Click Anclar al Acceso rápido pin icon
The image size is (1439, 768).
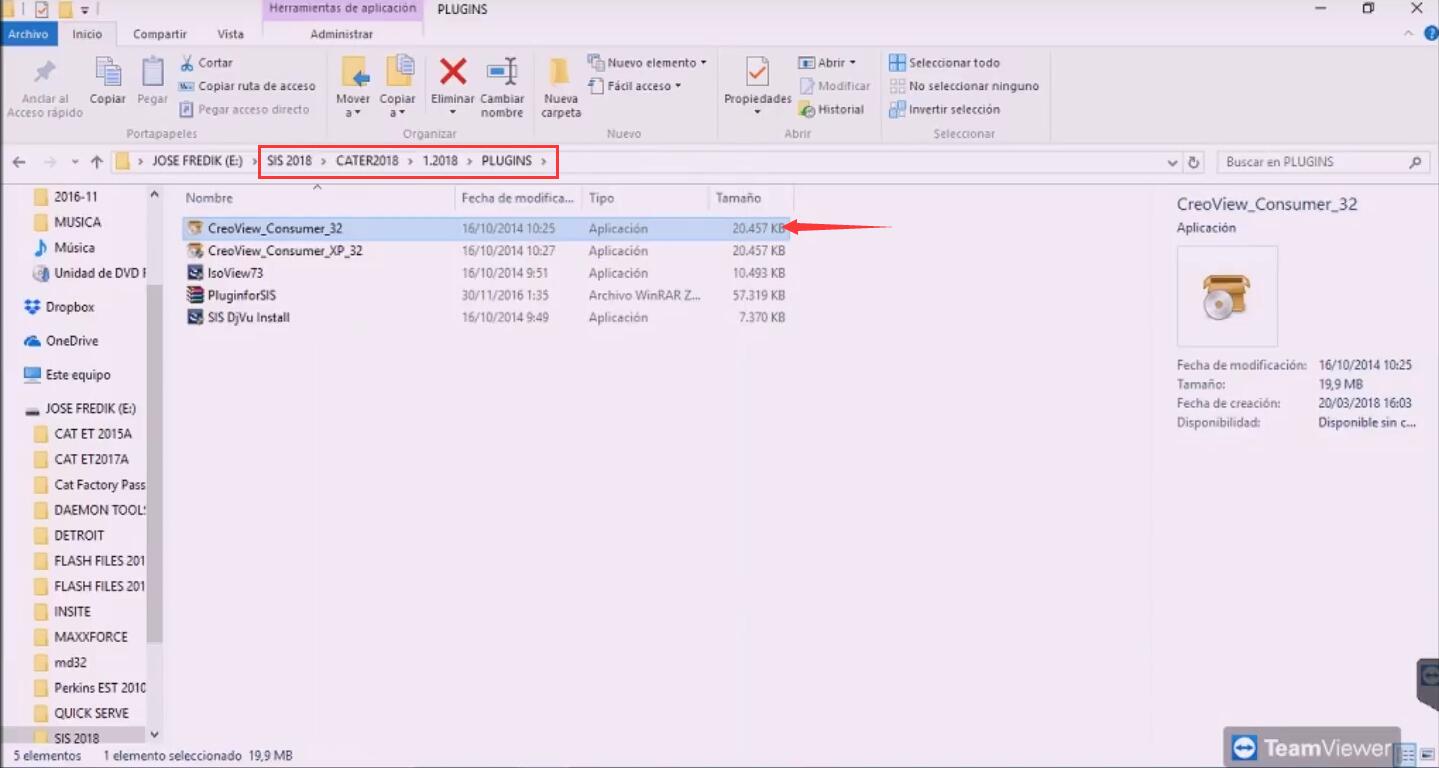pyautogui.click(x=44, y=73)
